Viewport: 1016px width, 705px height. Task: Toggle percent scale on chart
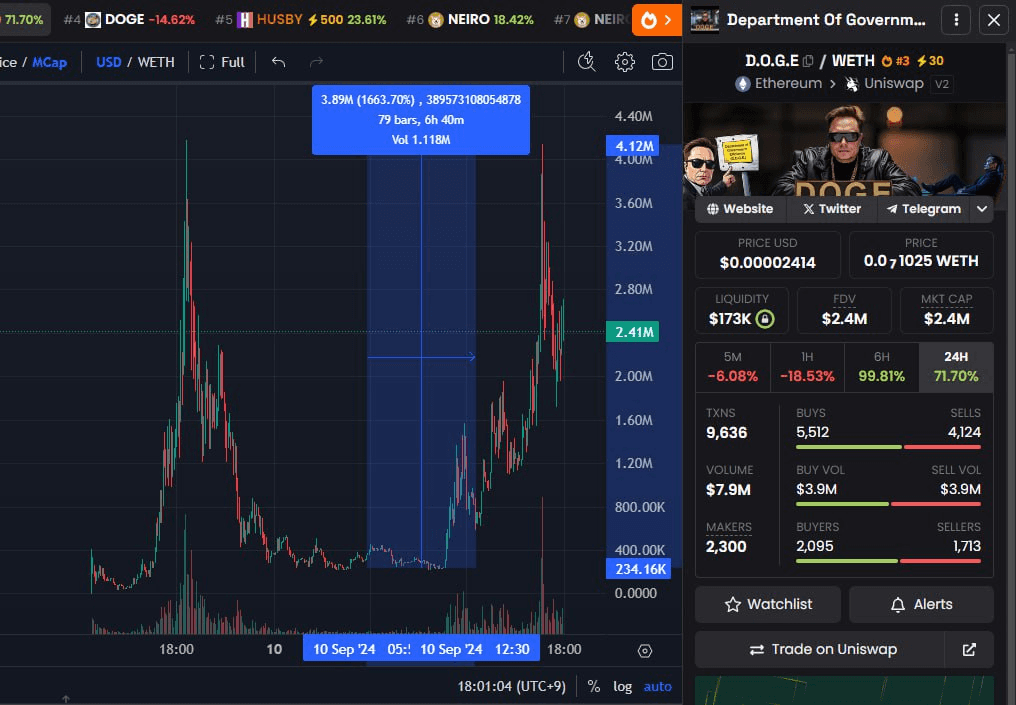(594, 686)
